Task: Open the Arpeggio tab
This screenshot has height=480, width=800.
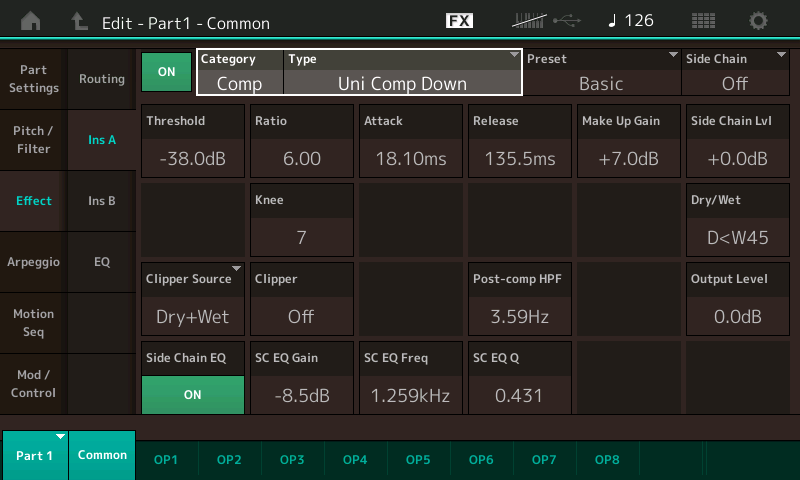Action: pos(34,262)
